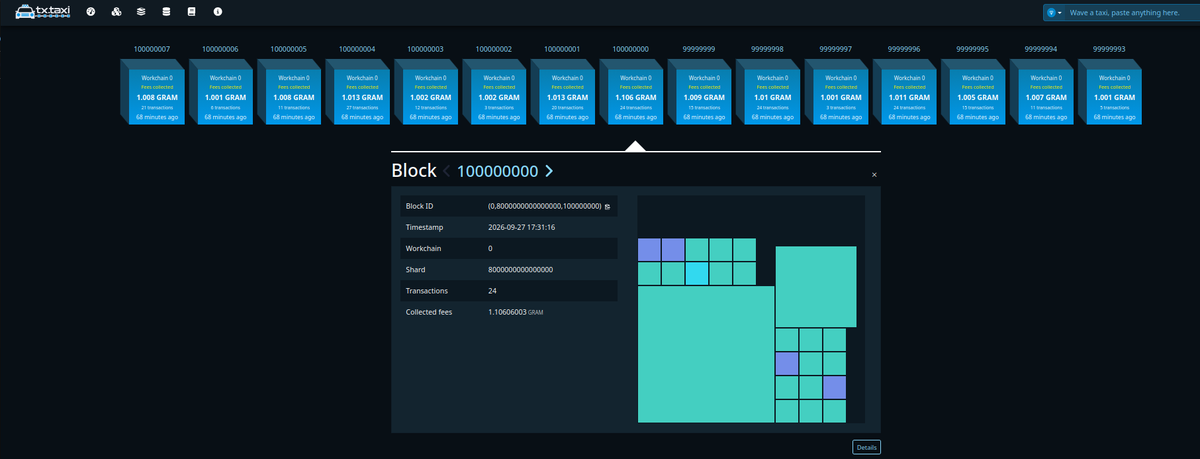Select block 100000007 cube

coord(155,92)
